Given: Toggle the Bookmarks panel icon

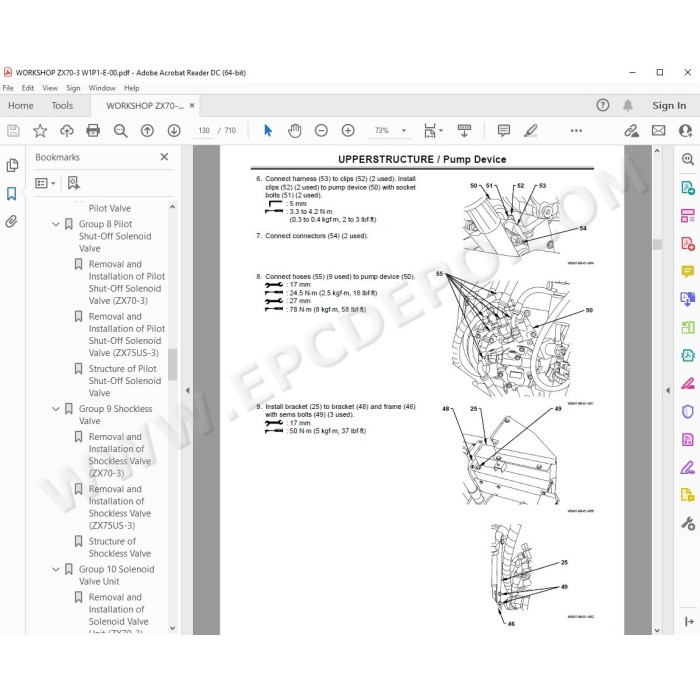Looking at the screenshot, I should [12, 193].
